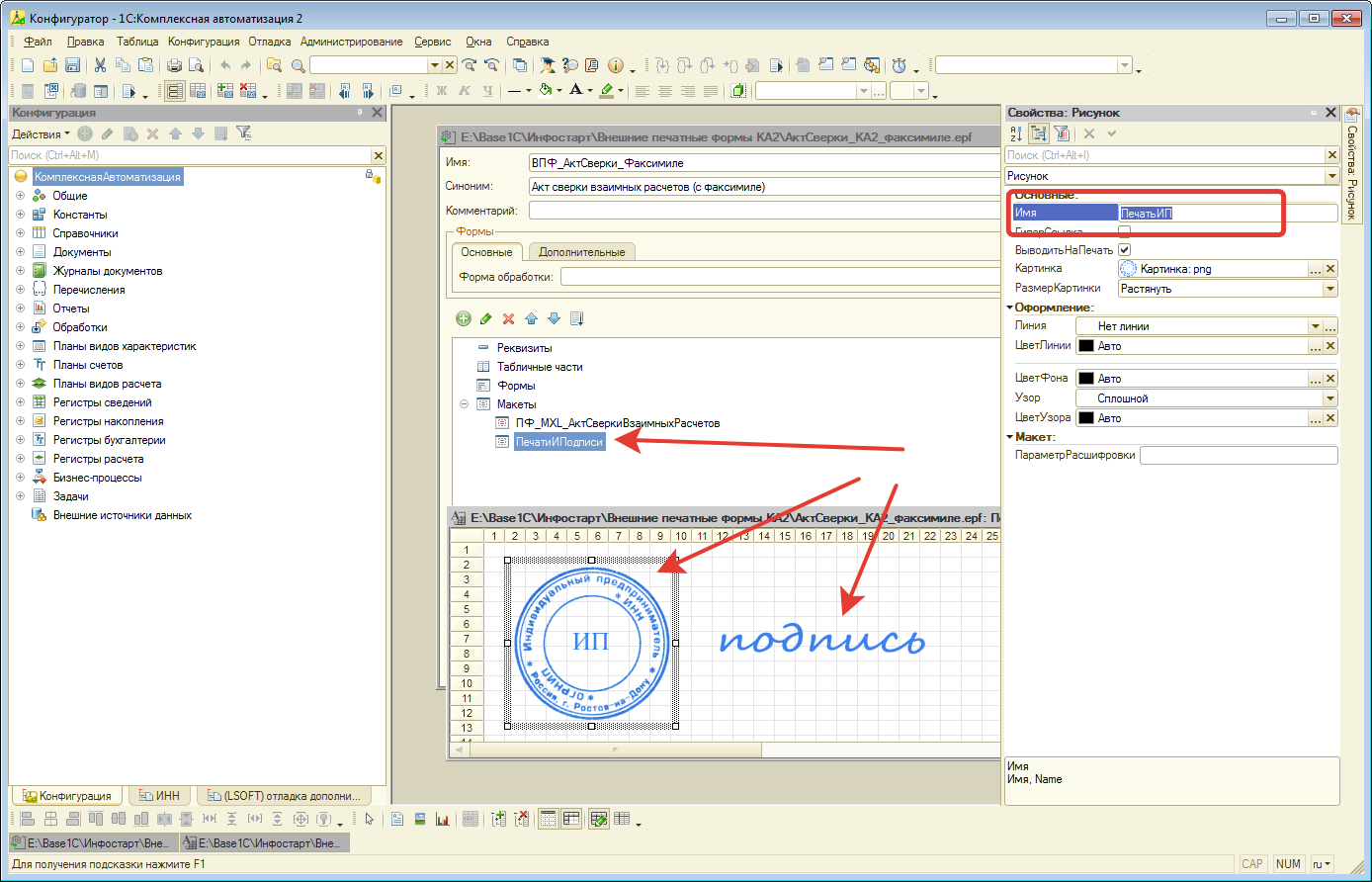
Task: Click the green plus Add icon above Реквизиты
Action: (x=463, y=318)
